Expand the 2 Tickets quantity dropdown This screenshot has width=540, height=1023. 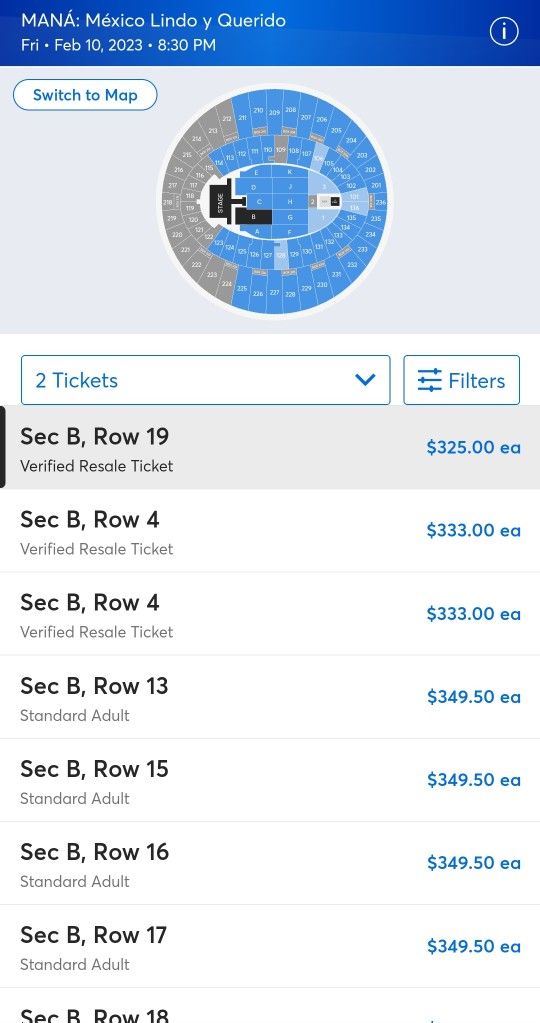tap(205, 380)
